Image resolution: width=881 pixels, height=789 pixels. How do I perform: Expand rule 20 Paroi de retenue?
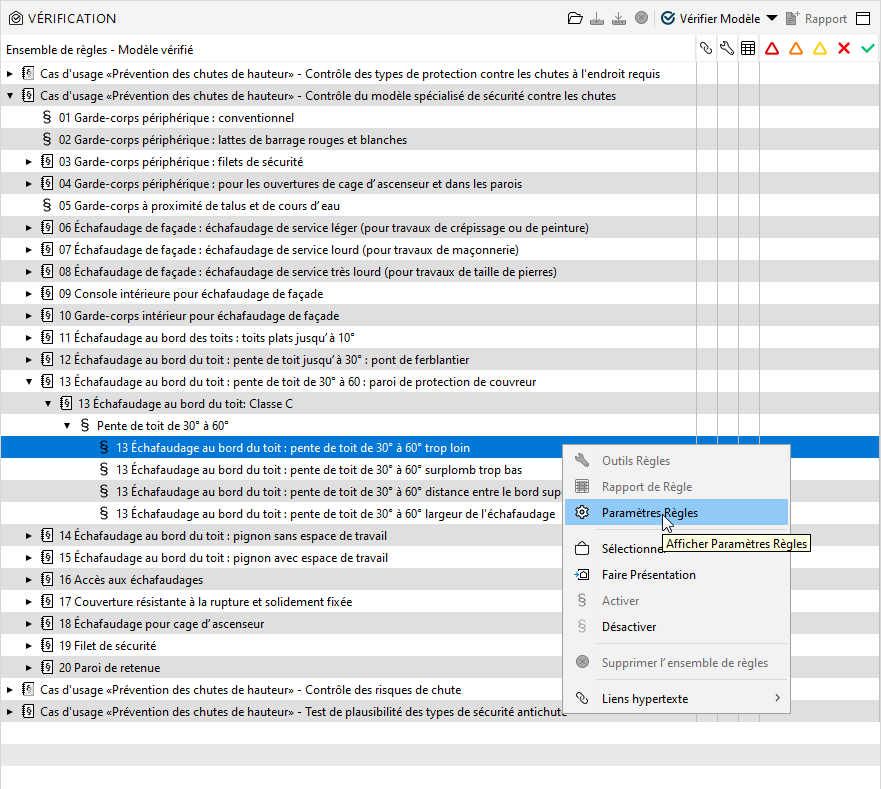click(x=29, y=668)
